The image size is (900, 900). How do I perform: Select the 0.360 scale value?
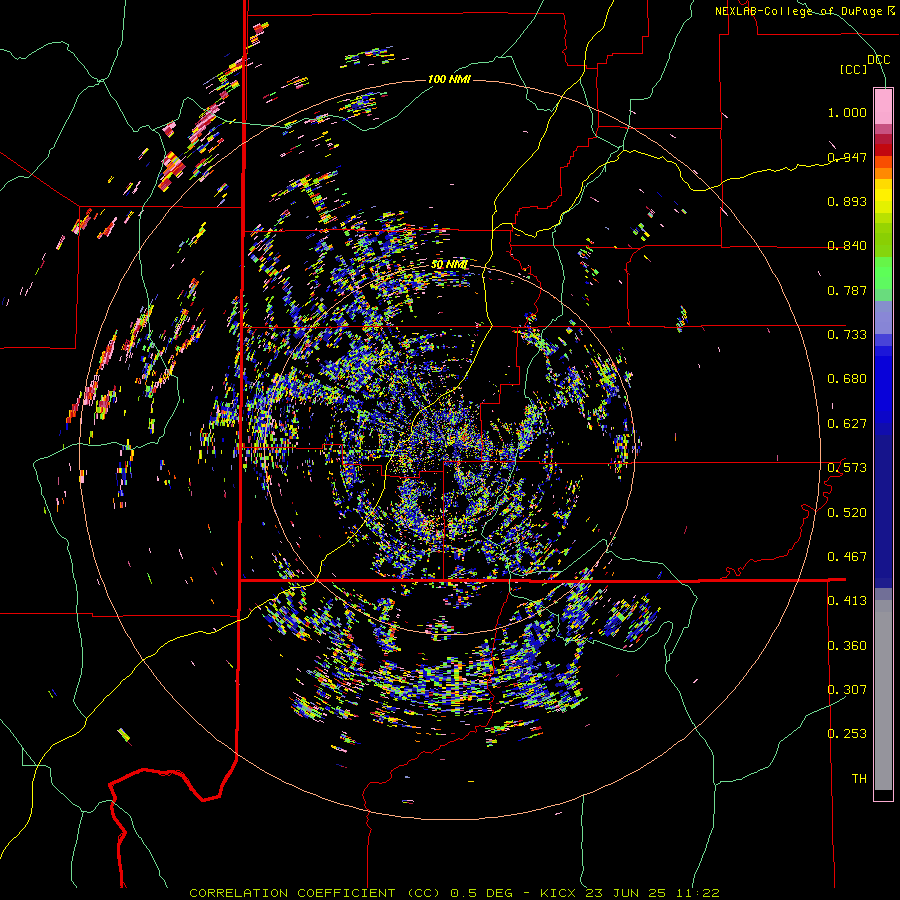coord(847,646)
